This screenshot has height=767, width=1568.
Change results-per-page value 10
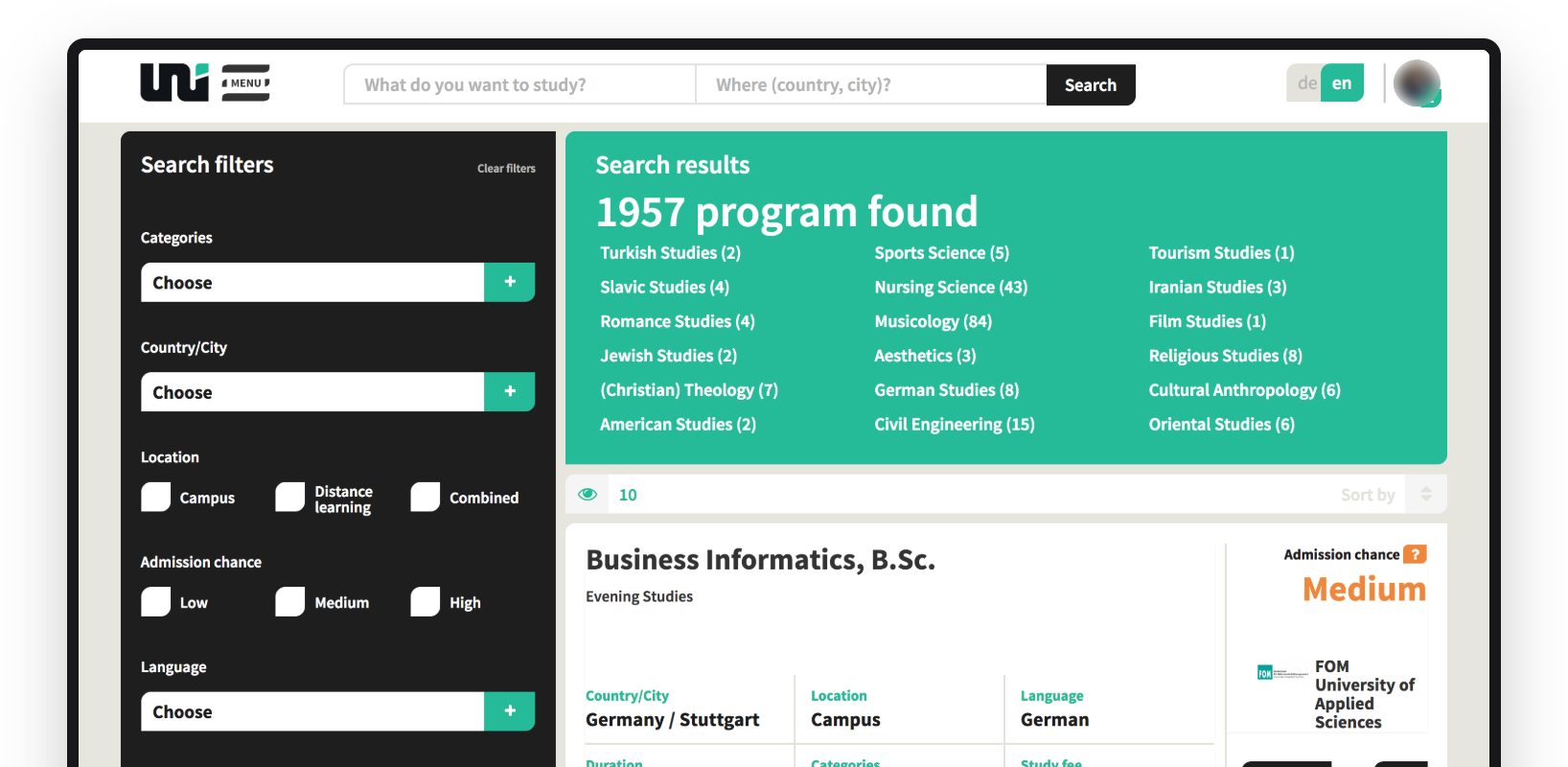628,495
